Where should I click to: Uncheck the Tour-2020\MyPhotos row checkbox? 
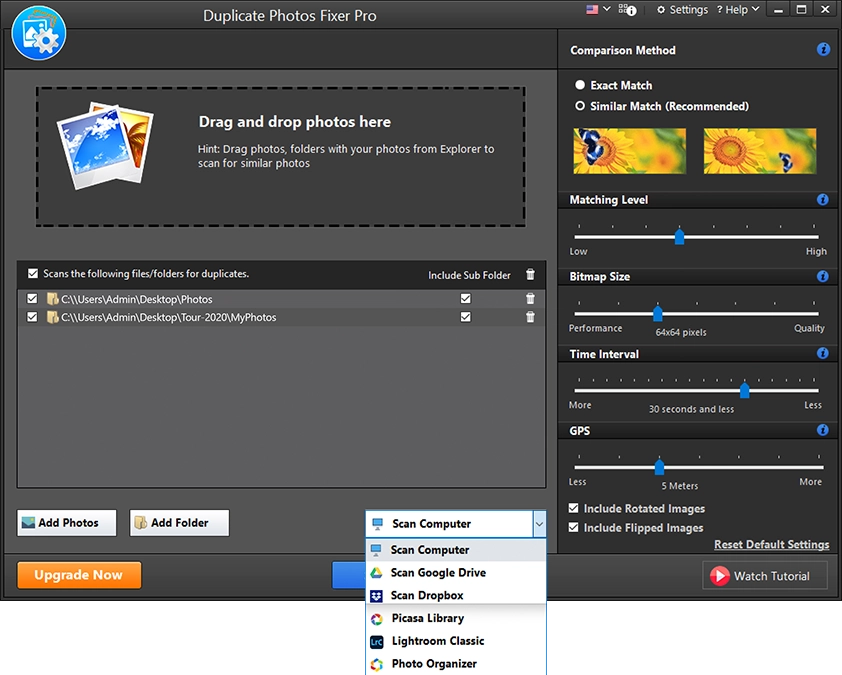(32, 317)
